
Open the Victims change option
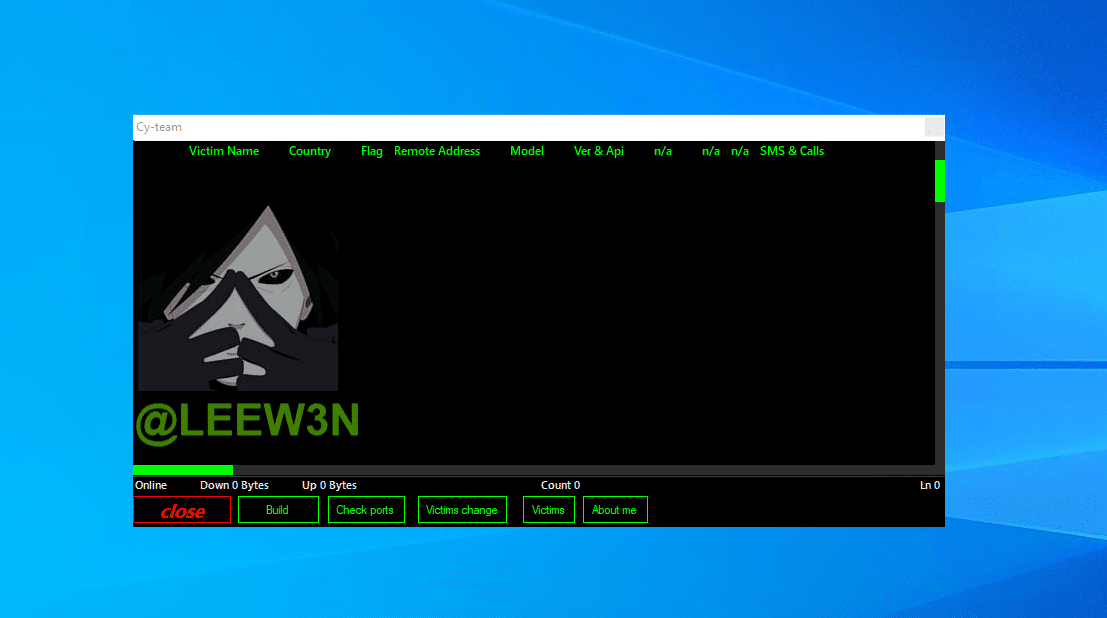pos(462,510)
